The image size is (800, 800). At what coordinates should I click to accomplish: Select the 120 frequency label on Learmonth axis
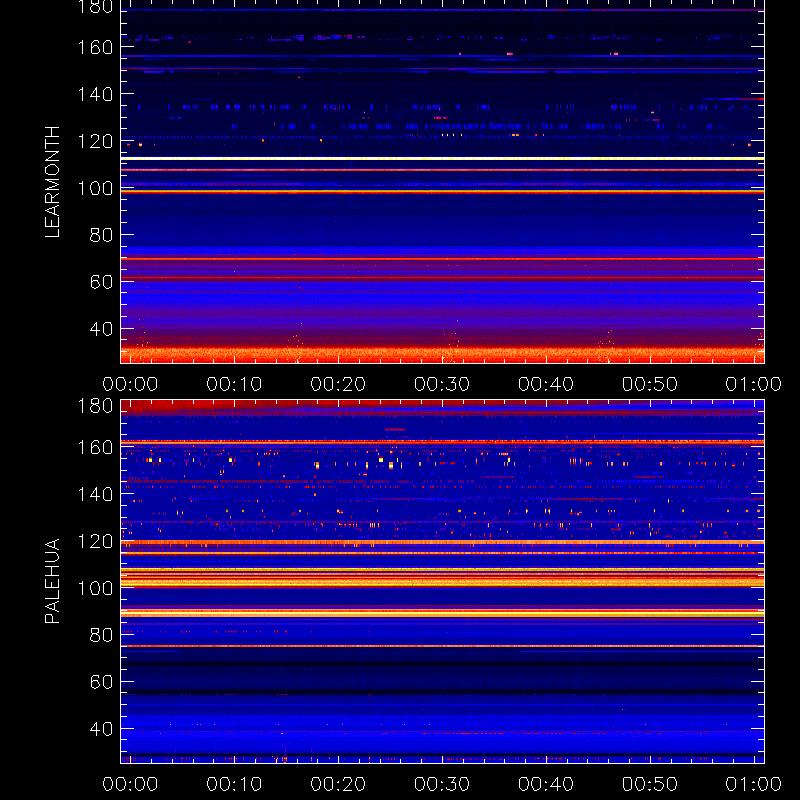tap(95, 141)
